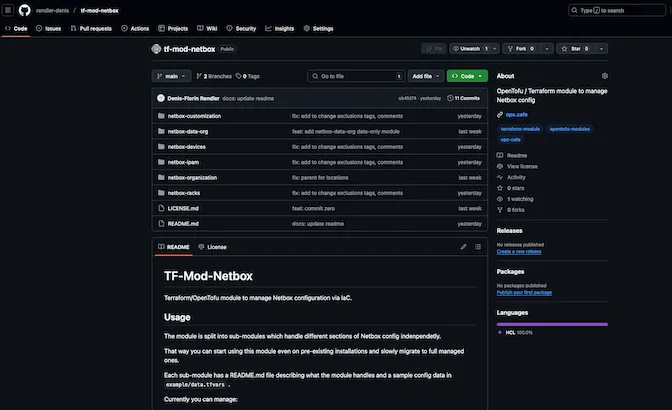672x410 pixels.
Task: Open repository Settings tab
Action: coord(318,29)
